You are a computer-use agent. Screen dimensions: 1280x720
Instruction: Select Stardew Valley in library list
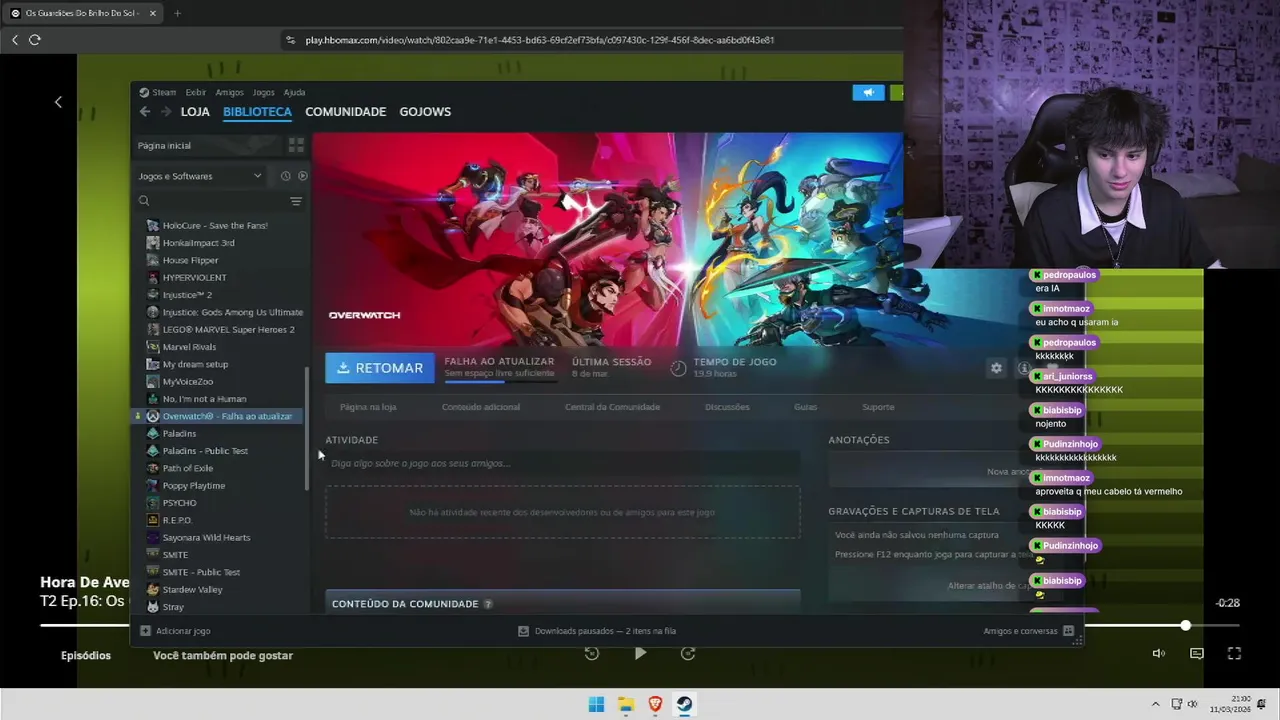[x=192, y=590]
